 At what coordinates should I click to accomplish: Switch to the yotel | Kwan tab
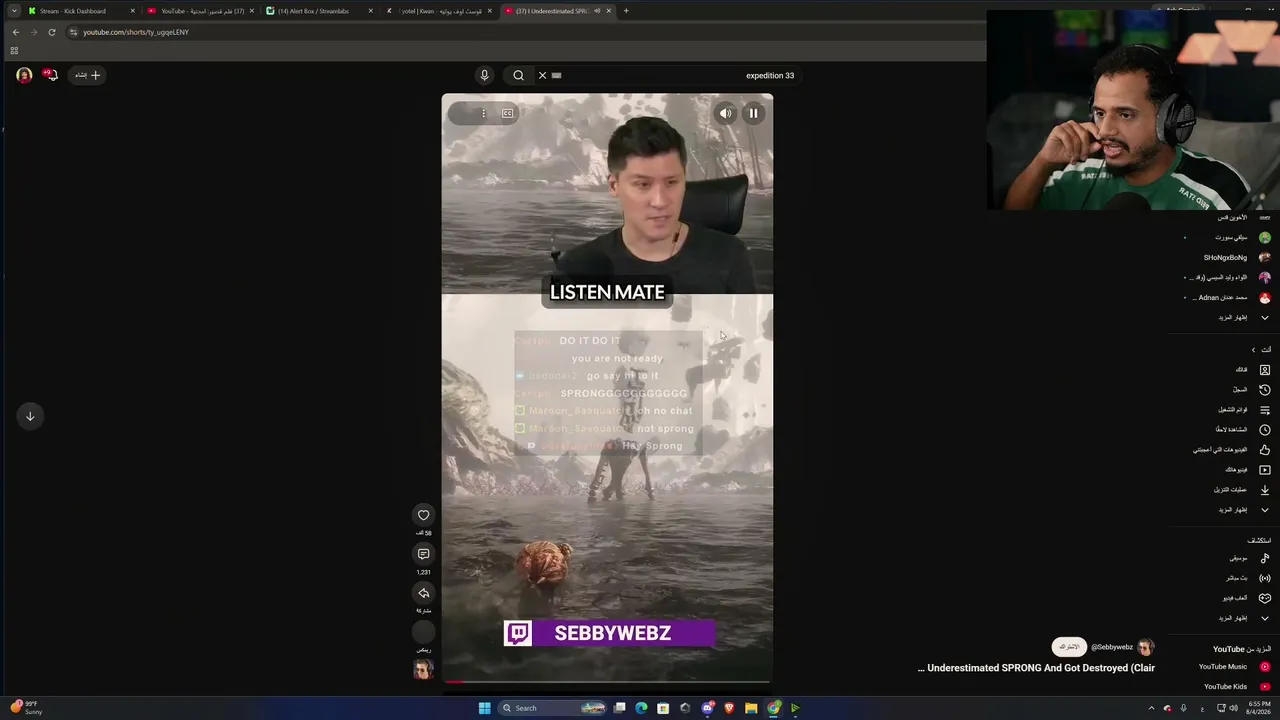[438, 11]
